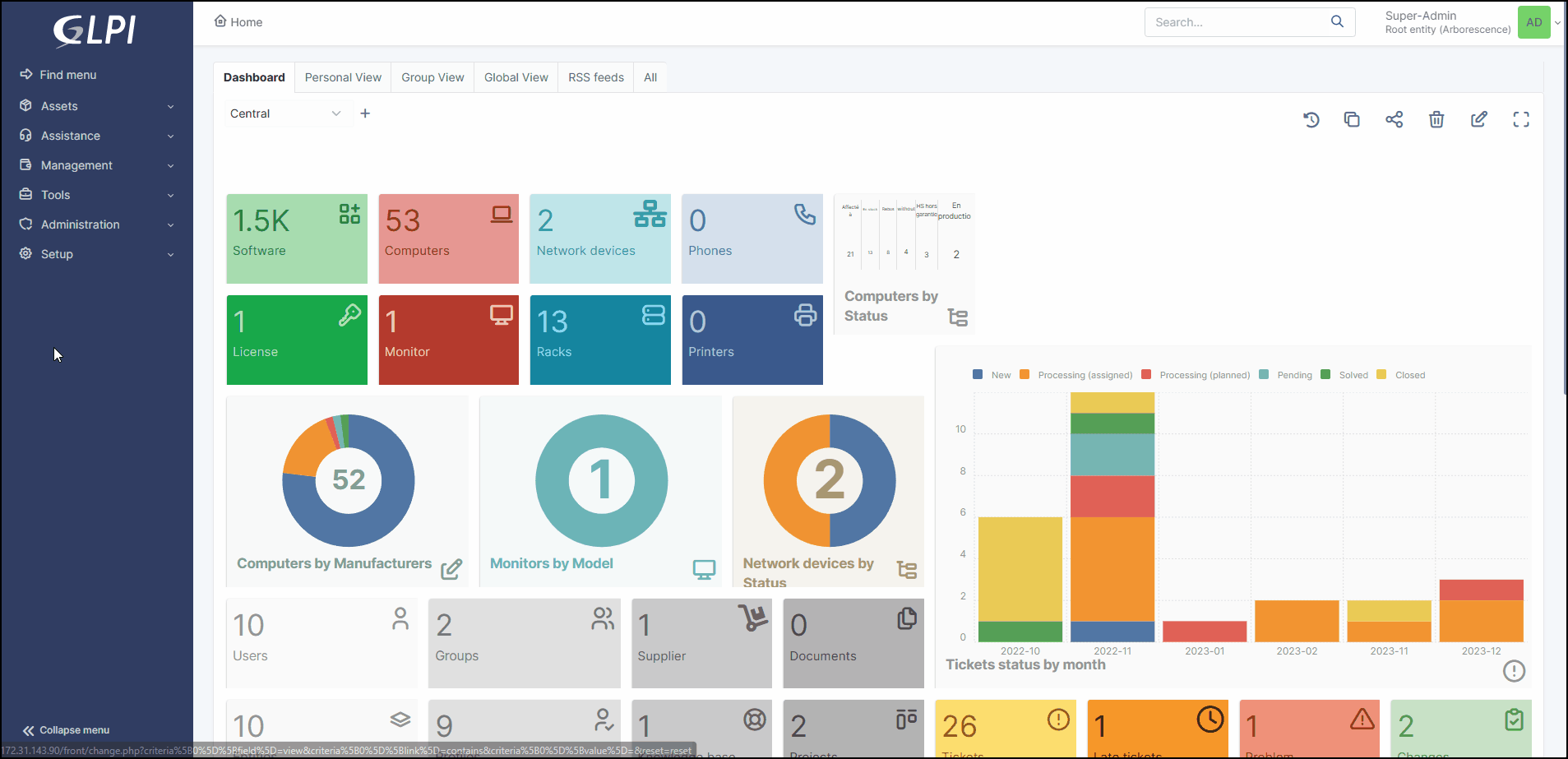Open the AD user avatar menu
Image resolution: width=1568 pixels, height=759 pixels.
1534,22
